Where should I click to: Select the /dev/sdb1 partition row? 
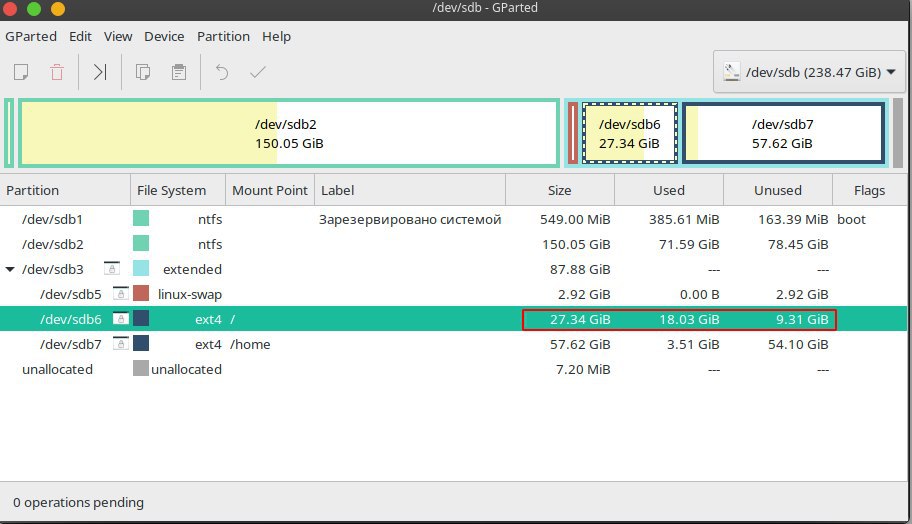(454, 219)
